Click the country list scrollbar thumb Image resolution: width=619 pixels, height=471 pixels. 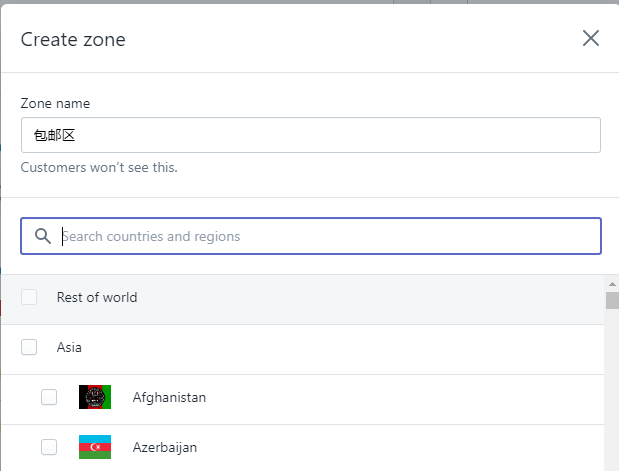[x=612, y=301]
